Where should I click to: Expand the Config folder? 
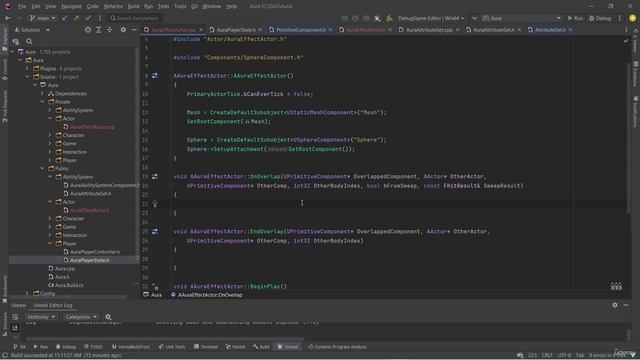(x=27, y=293)
